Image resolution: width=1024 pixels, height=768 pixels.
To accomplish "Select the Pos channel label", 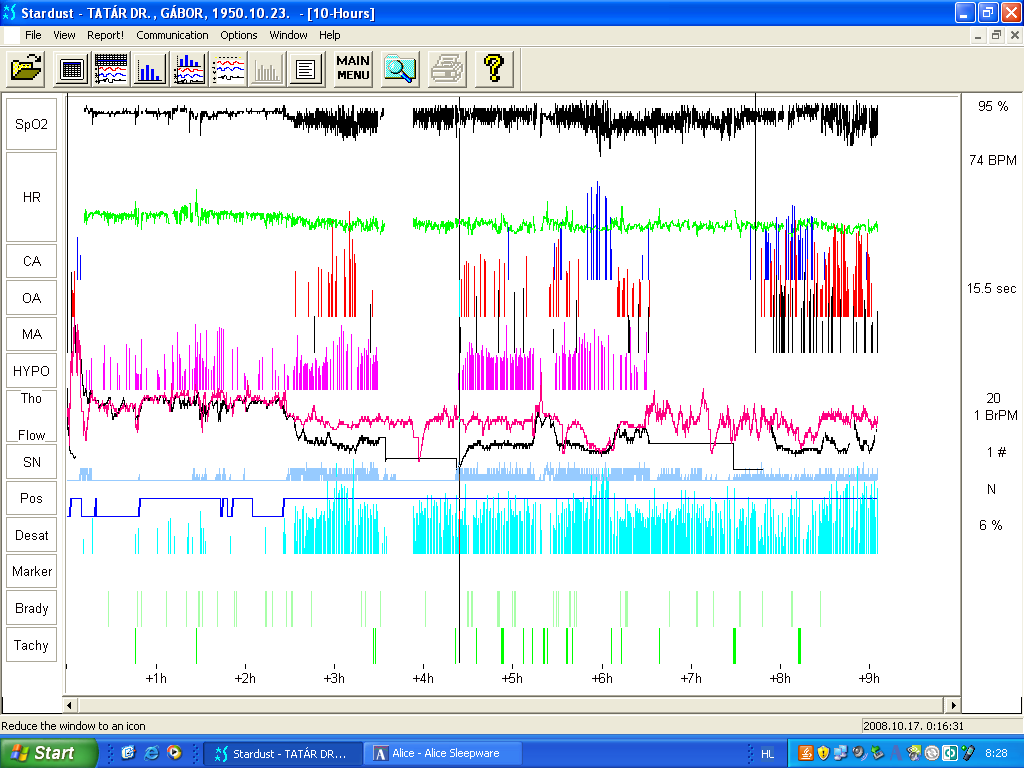I will (x=31, y=498).
